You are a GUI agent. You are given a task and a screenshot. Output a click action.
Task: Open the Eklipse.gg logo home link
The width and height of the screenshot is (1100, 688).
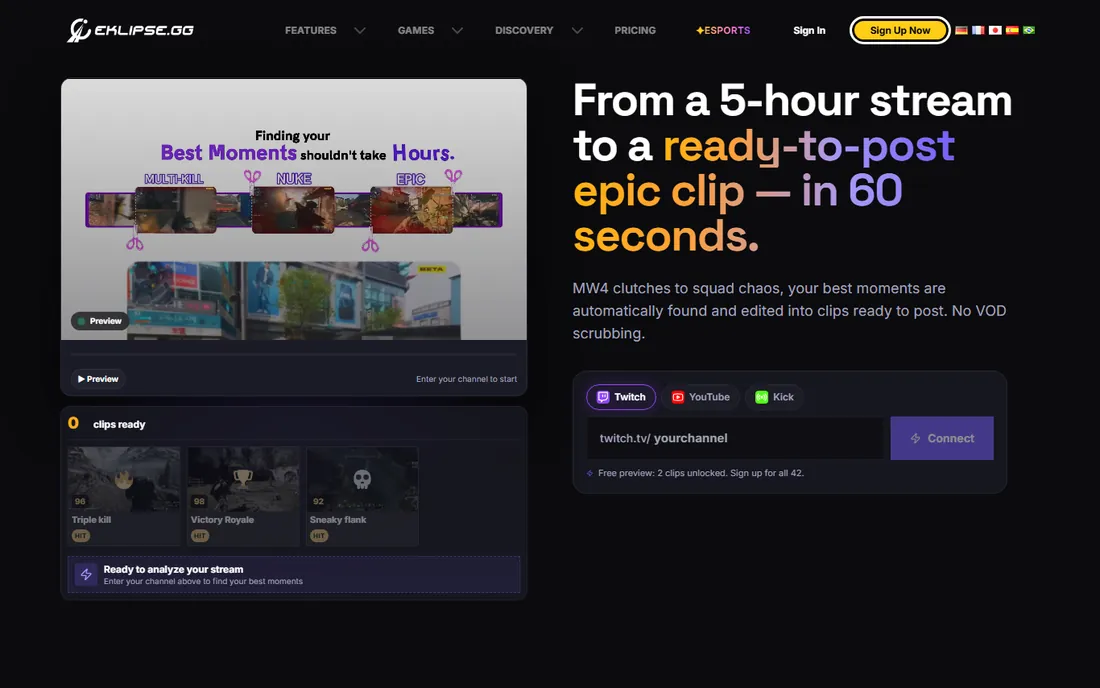point(130,30)
